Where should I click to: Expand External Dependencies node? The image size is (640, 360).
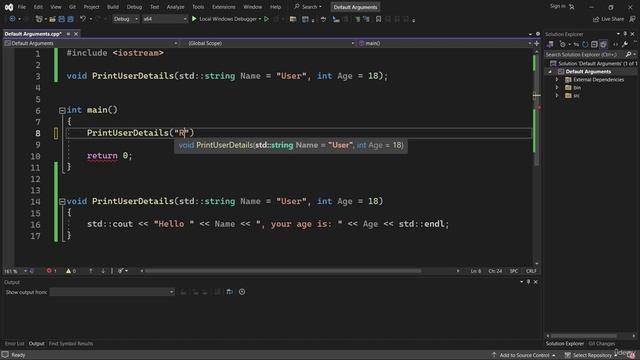point(557,80)
